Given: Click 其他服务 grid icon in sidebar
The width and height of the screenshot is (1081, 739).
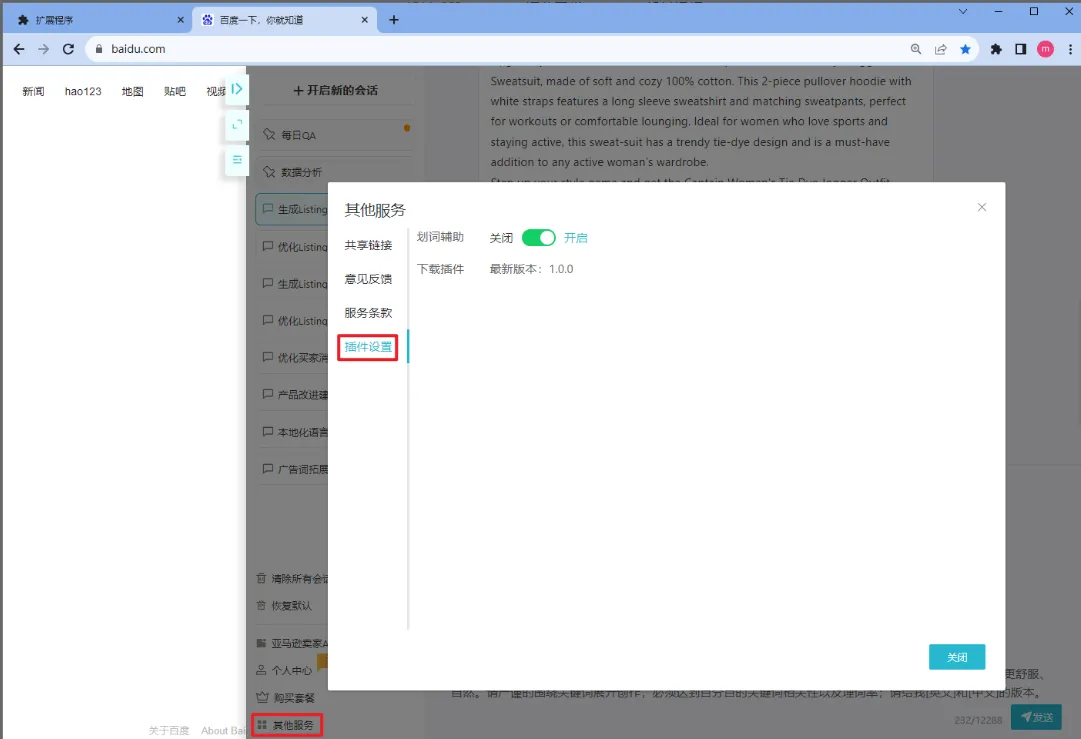Looking at the screenshot, I should pos(262,725).
